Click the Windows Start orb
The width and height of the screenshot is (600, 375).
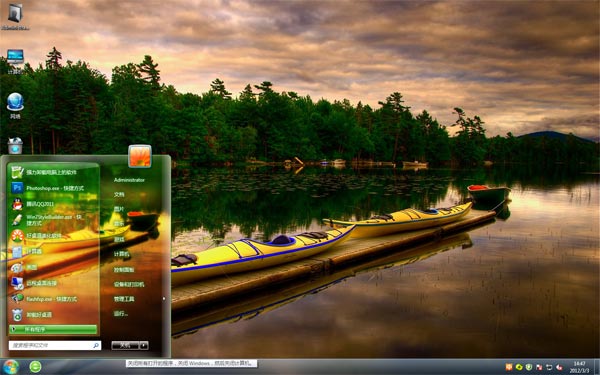click(11, 367)
